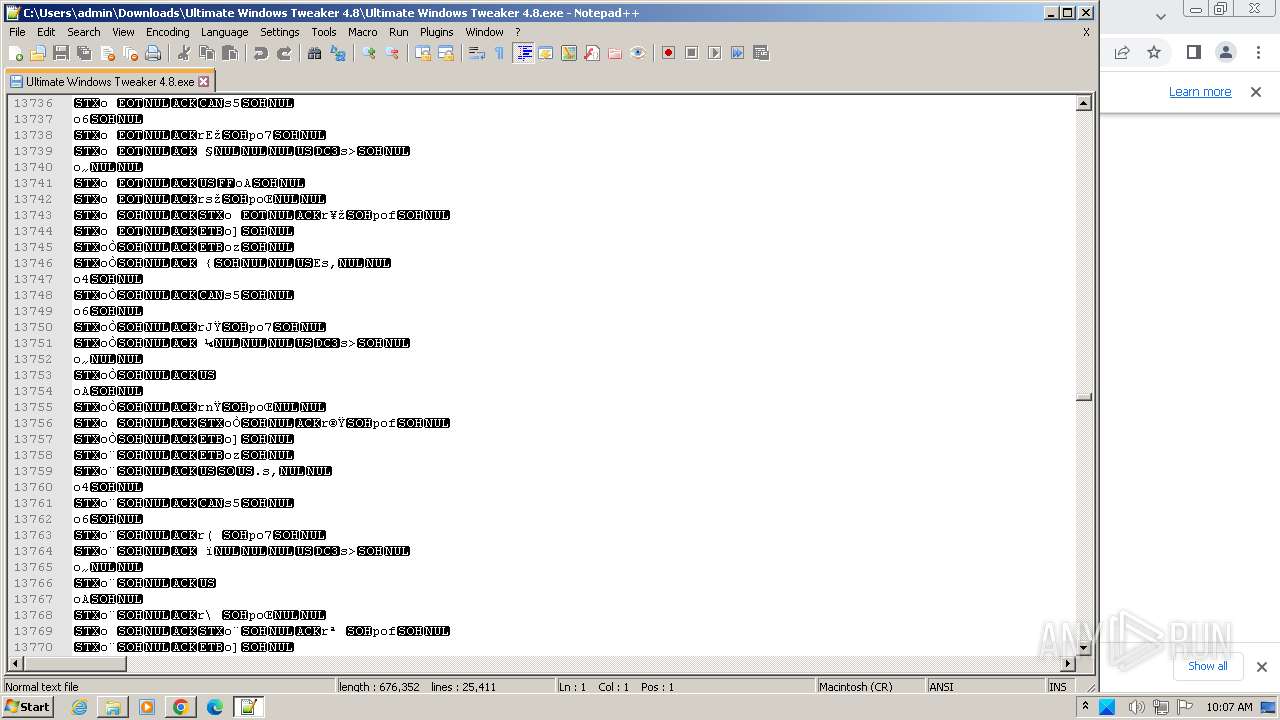Click the Open file toolbar icon
Image resolution: width=1280 pixels, height=720 pixels.
coord(38,53)
